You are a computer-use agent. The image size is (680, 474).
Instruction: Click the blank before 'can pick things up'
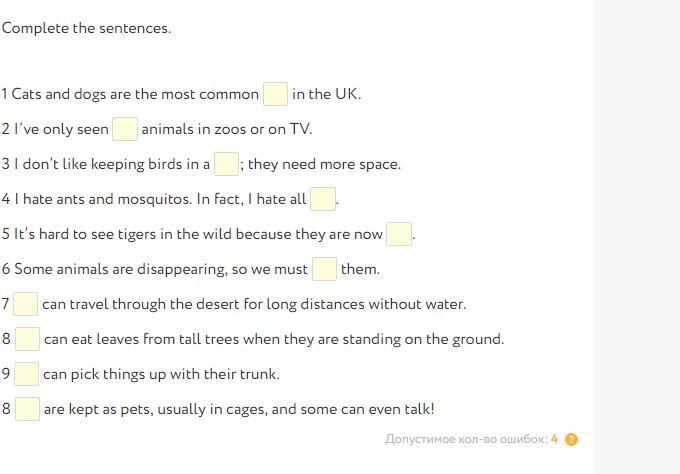(27, 374)
